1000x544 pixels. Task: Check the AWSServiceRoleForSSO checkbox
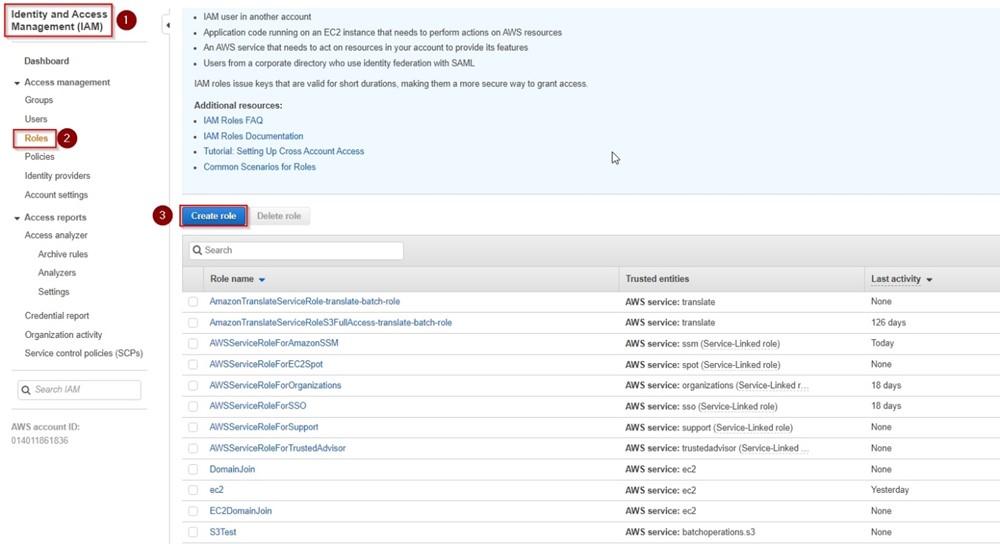193,406
